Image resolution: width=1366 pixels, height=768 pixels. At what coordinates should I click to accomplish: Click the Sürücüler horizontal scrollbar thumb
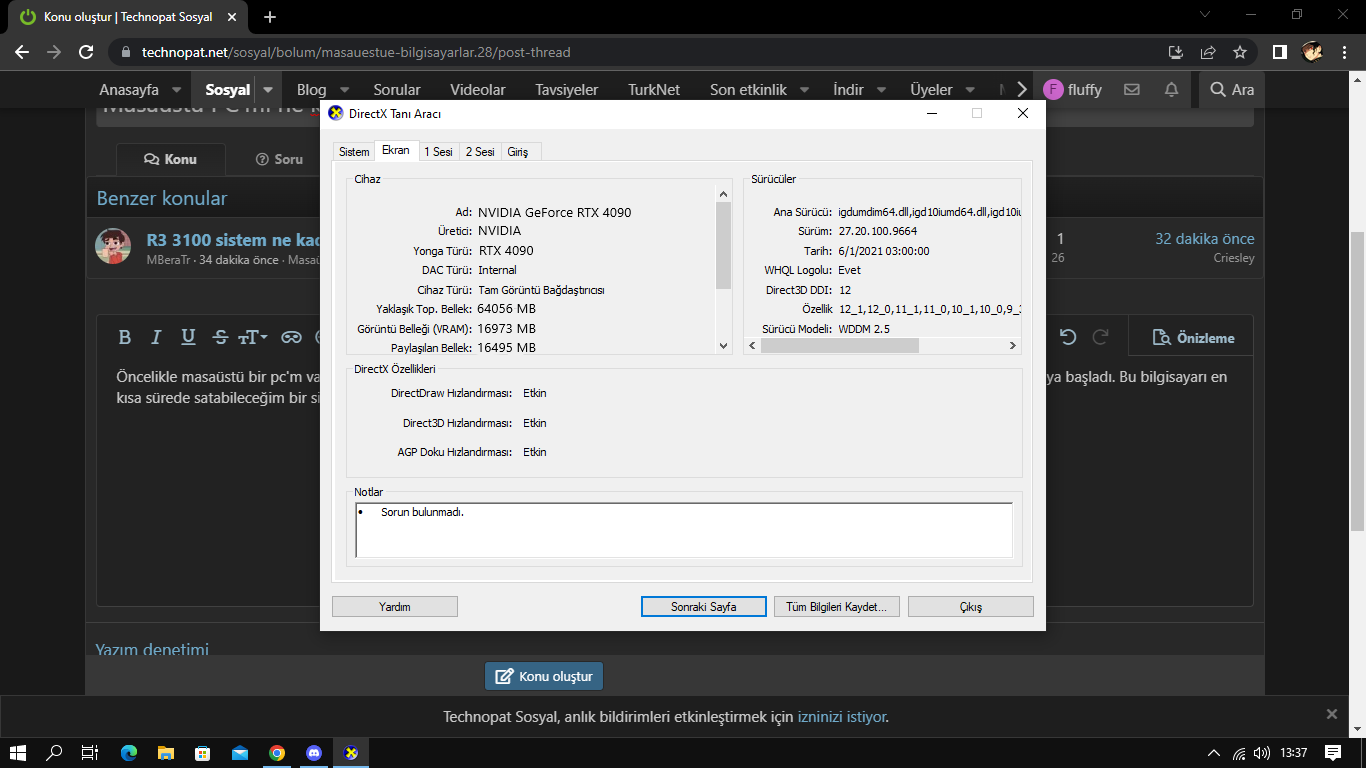click(x=839, y=346)
